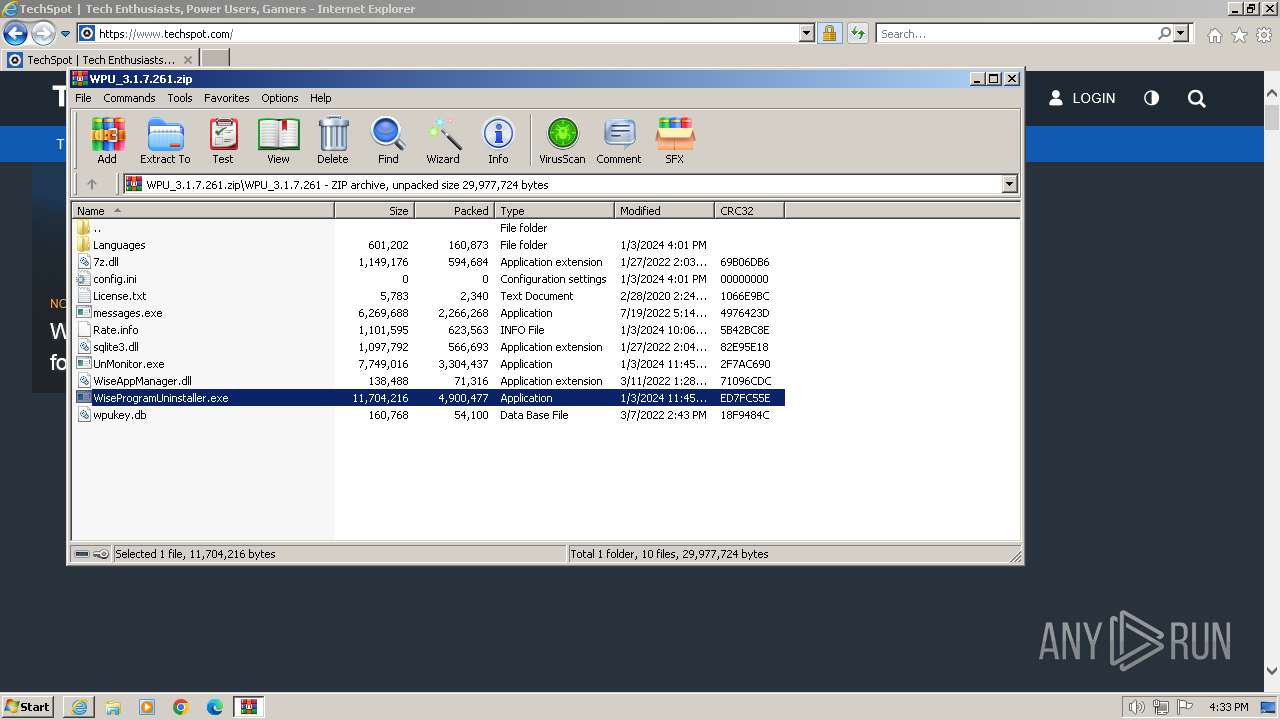Open the Commands menu
Screen dimensions: 1280x720
pyautogui.click(x=129, y=98)
